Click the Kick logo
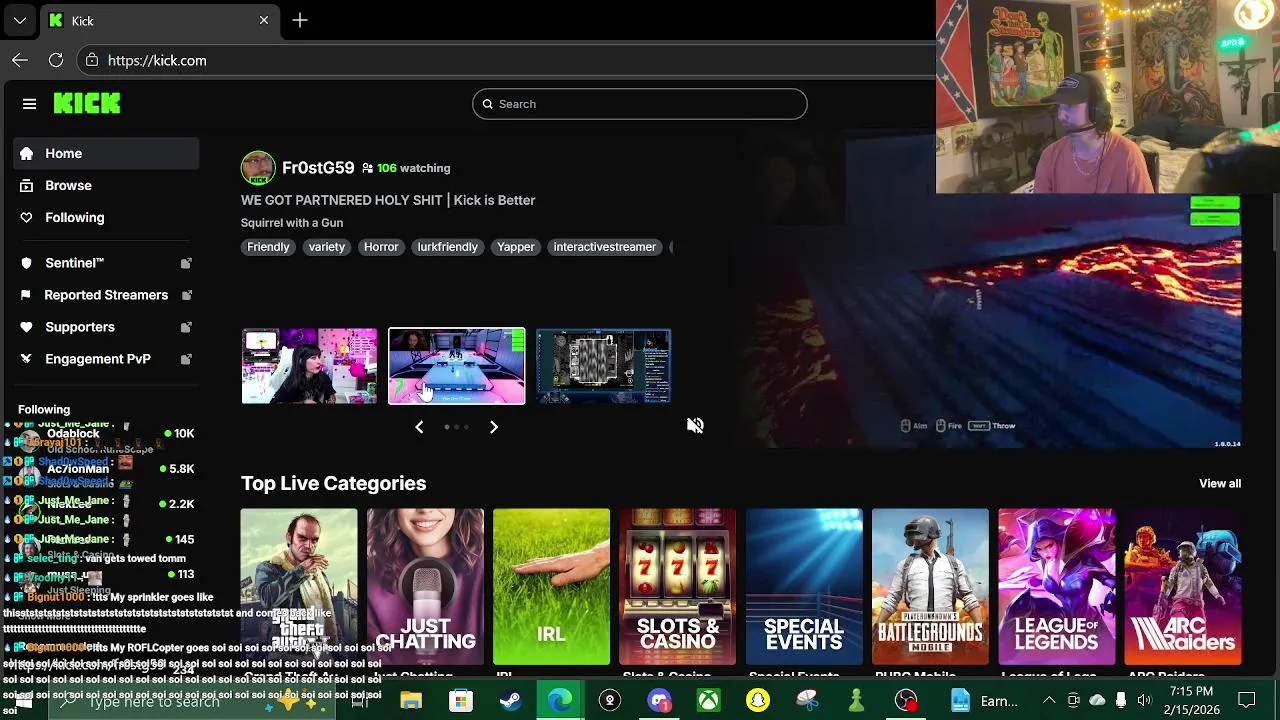Viewport: 1280px width, 720px height. coord(87,103)
